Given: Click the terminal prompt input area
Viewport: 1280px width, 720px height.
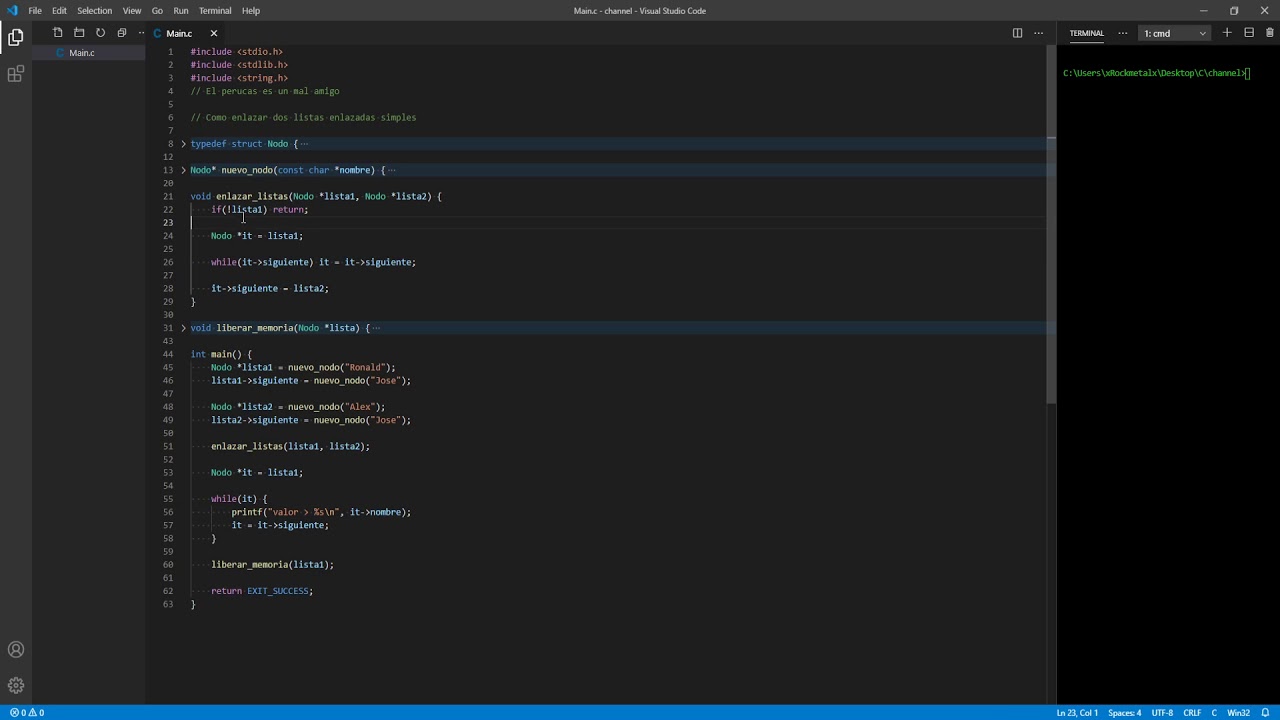Looking at the screenshot, I should coord(1248,73).
